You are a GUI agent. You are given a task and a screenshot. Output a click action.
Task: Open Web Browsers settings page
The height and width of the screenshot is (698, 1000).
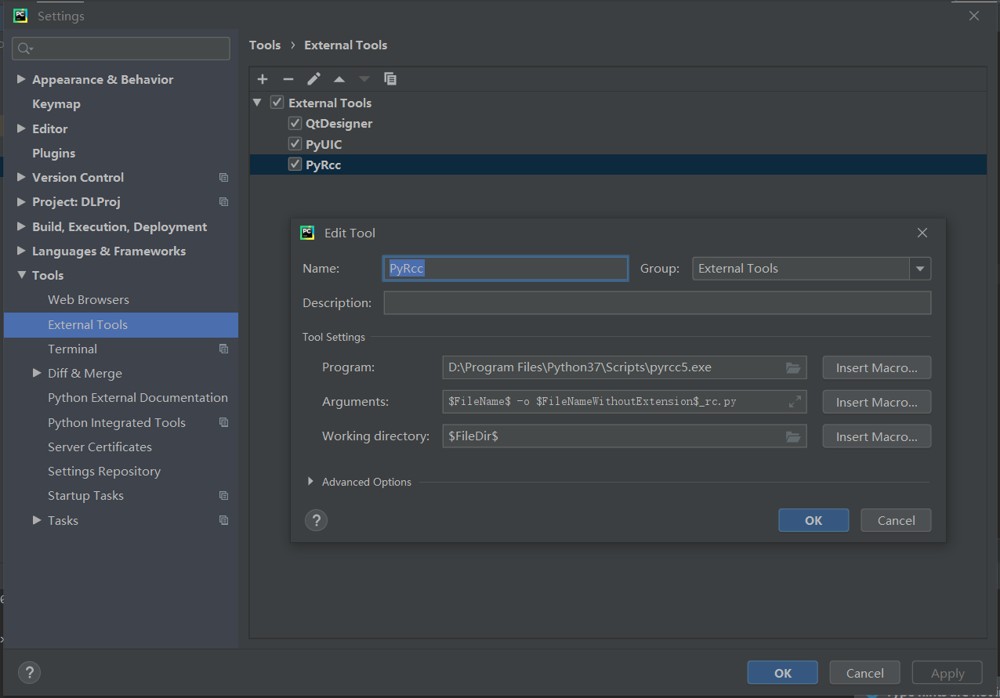[88, 300]
